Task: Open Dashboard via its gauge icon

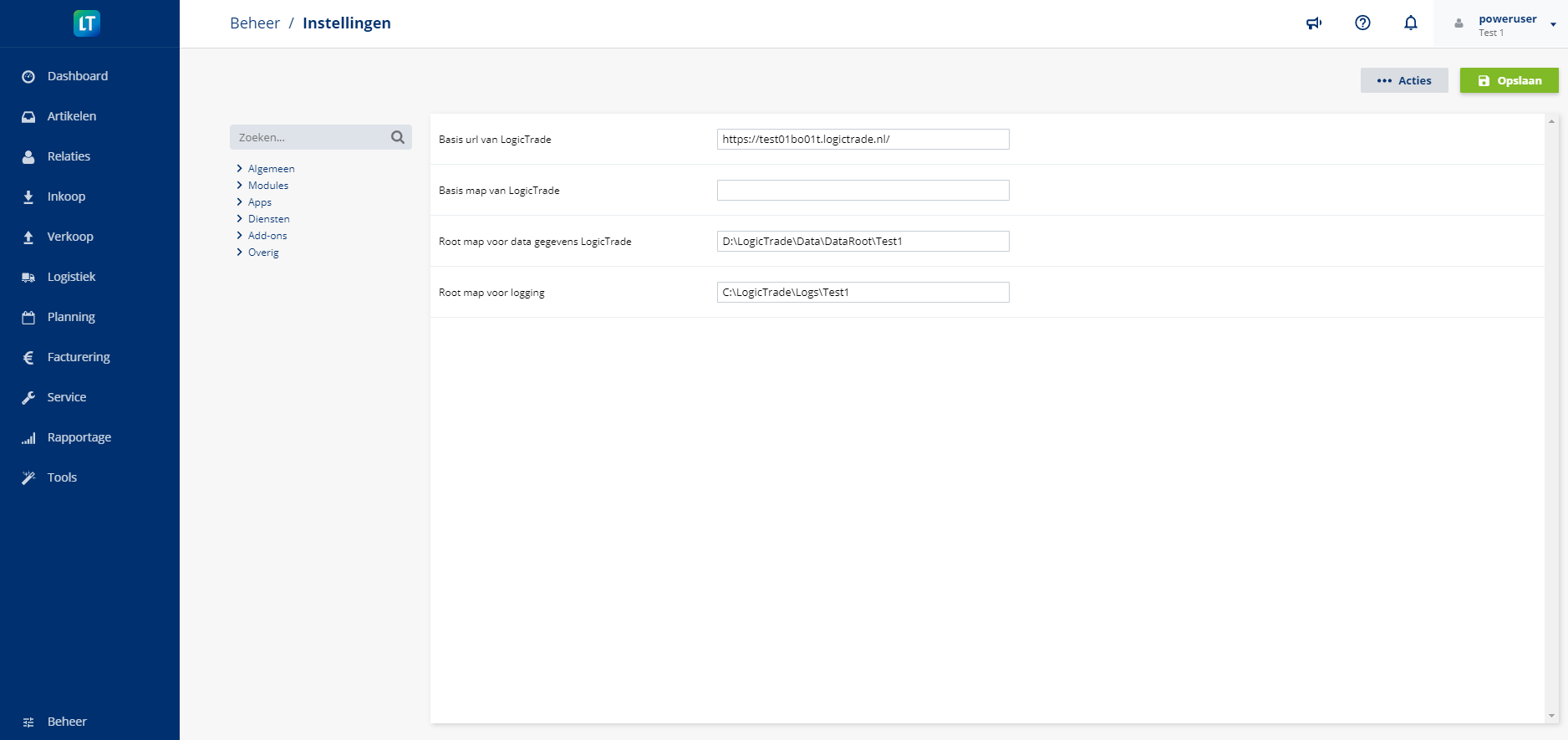Action: pyautogui.click(x=28, y=76)
